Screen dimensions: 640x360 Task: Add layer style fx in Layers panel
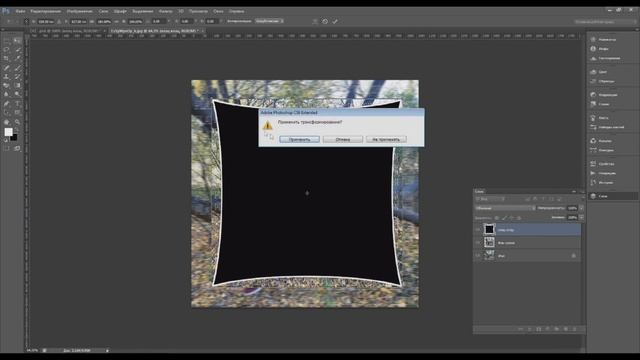530,329
